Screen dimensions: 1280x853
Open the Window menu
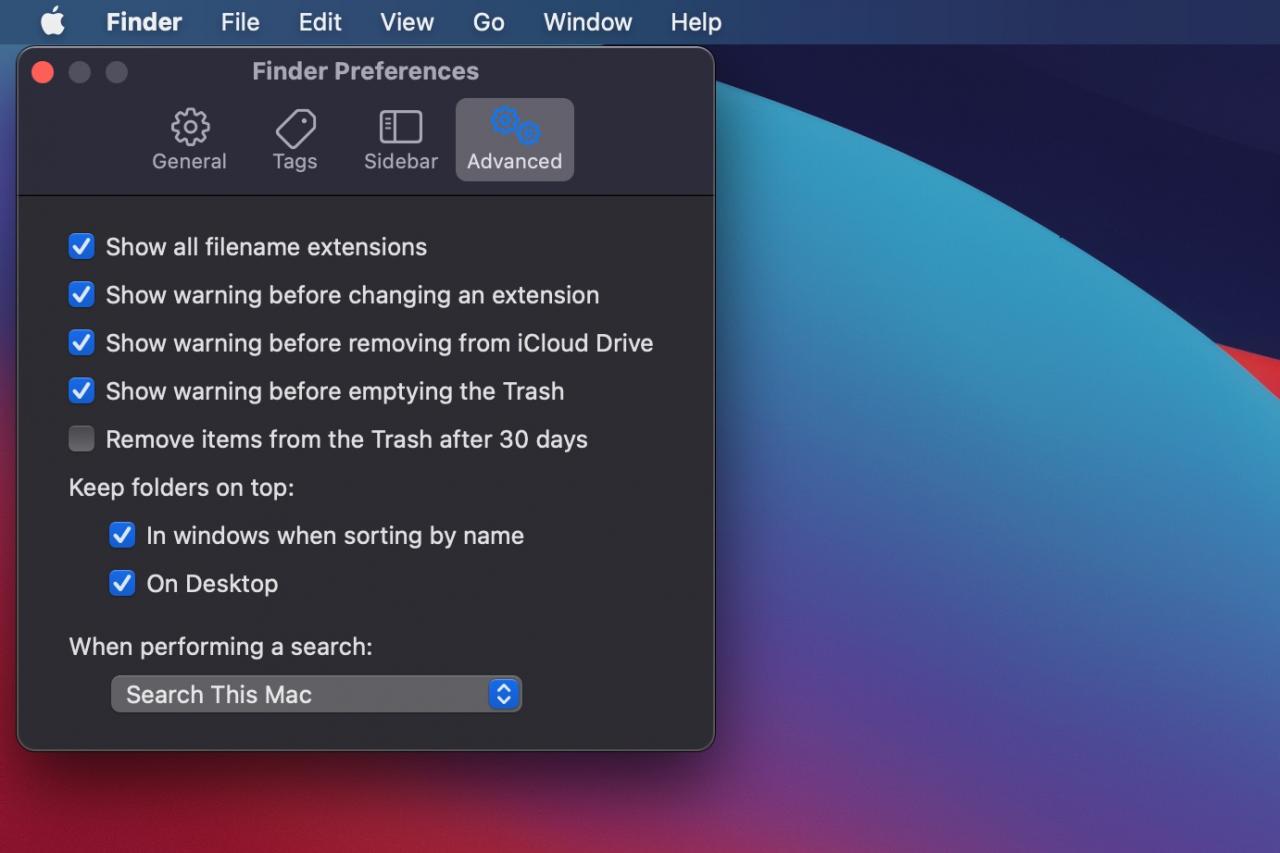click(587, 21)
